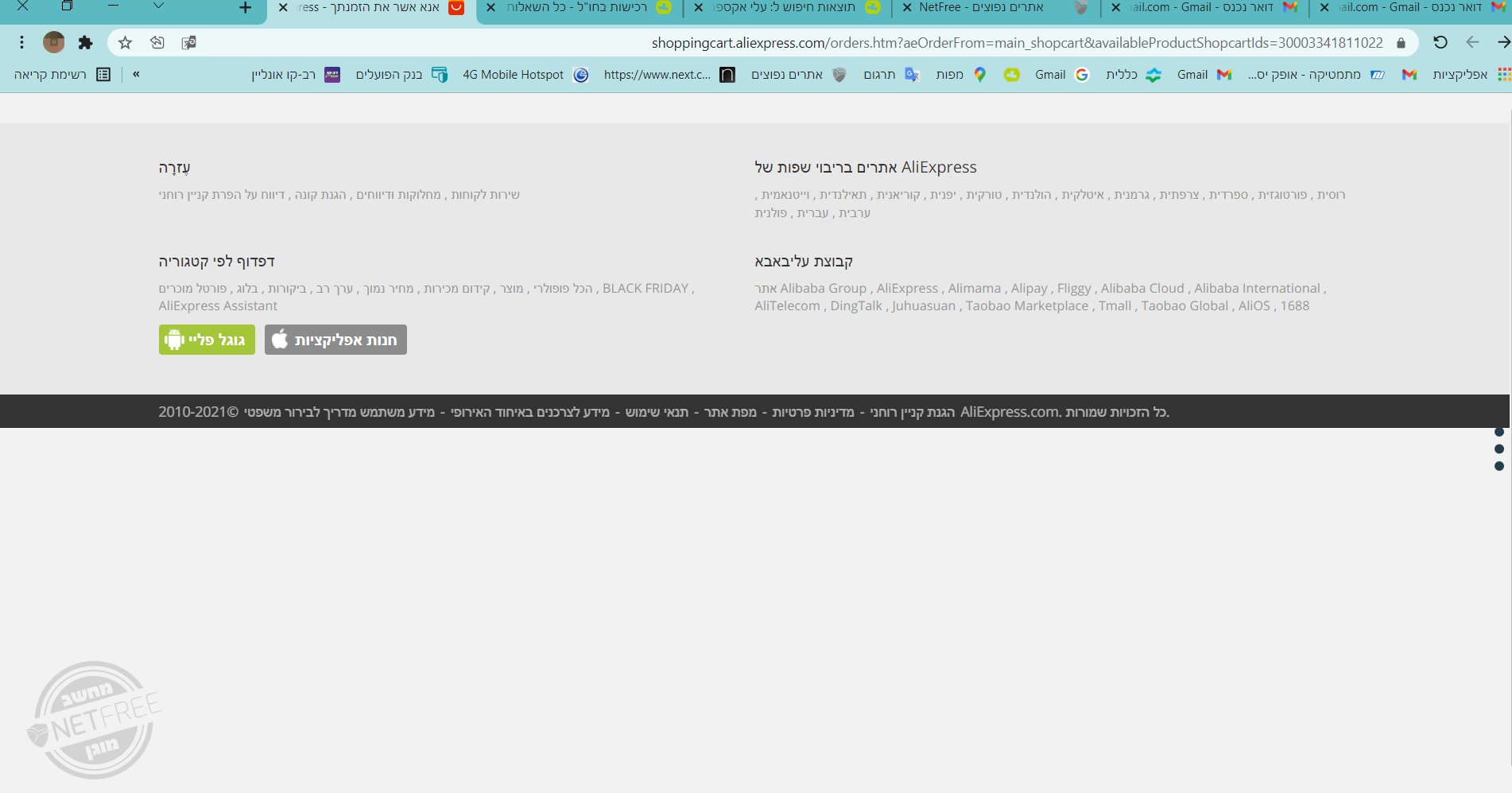The height and width of the screenshot is (793, 1512).
Task: Open the Gmail bookmark with Google G icon
Action: (1062, 75)
